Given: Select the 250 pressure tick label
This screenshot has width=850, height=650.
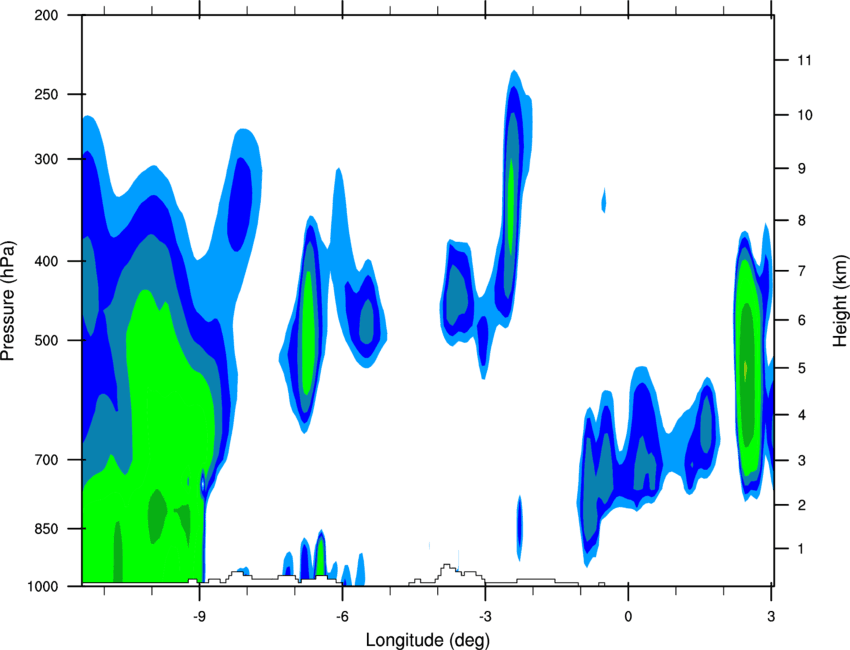Looking at the screenshot, I should click(46, 94).
